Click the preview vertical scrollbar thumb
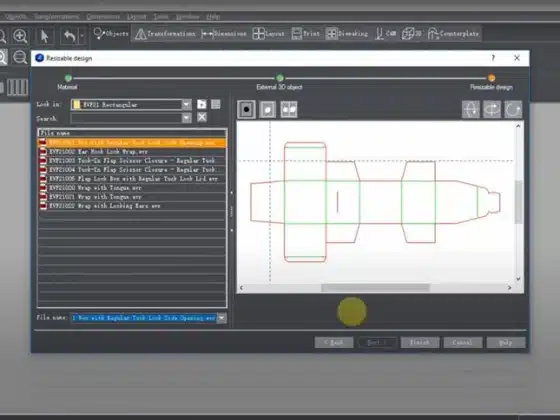This screenshot has height=420, width=560. [518, 202]
